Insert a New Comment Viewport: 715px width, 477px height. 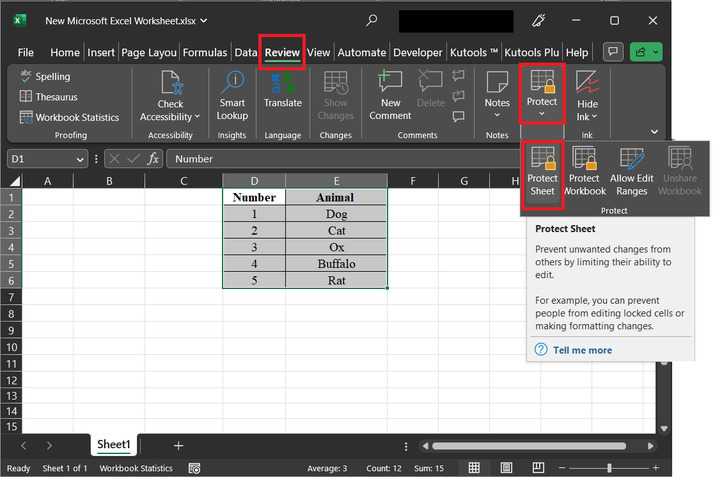pyautogui.click(x=390, y=94)
